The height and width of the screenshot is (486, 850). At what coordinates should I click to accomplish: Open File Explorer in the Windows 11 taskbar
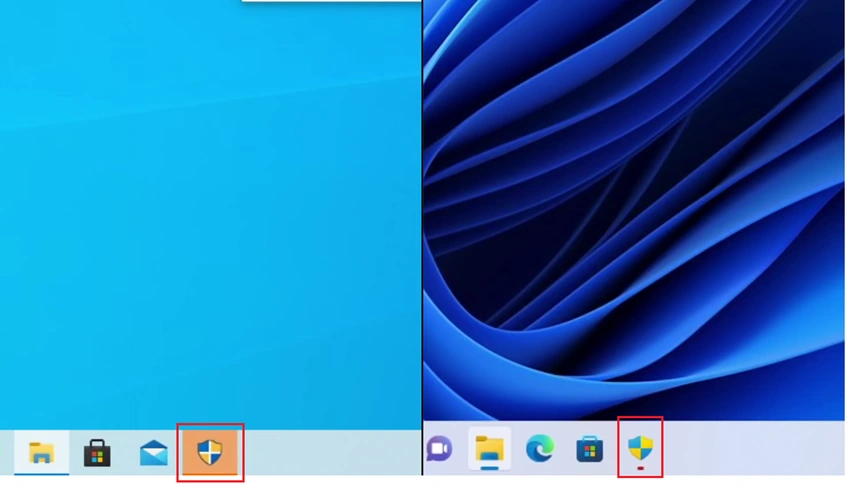click(490, 449)
